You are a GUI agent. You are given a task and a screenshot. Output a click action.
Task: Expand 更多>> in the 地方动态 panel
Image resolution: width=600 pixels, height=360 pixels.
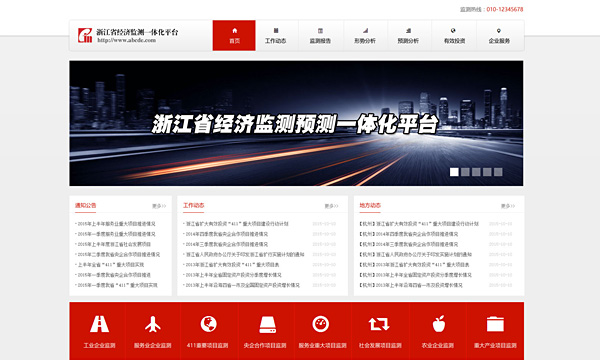point(508,206)
